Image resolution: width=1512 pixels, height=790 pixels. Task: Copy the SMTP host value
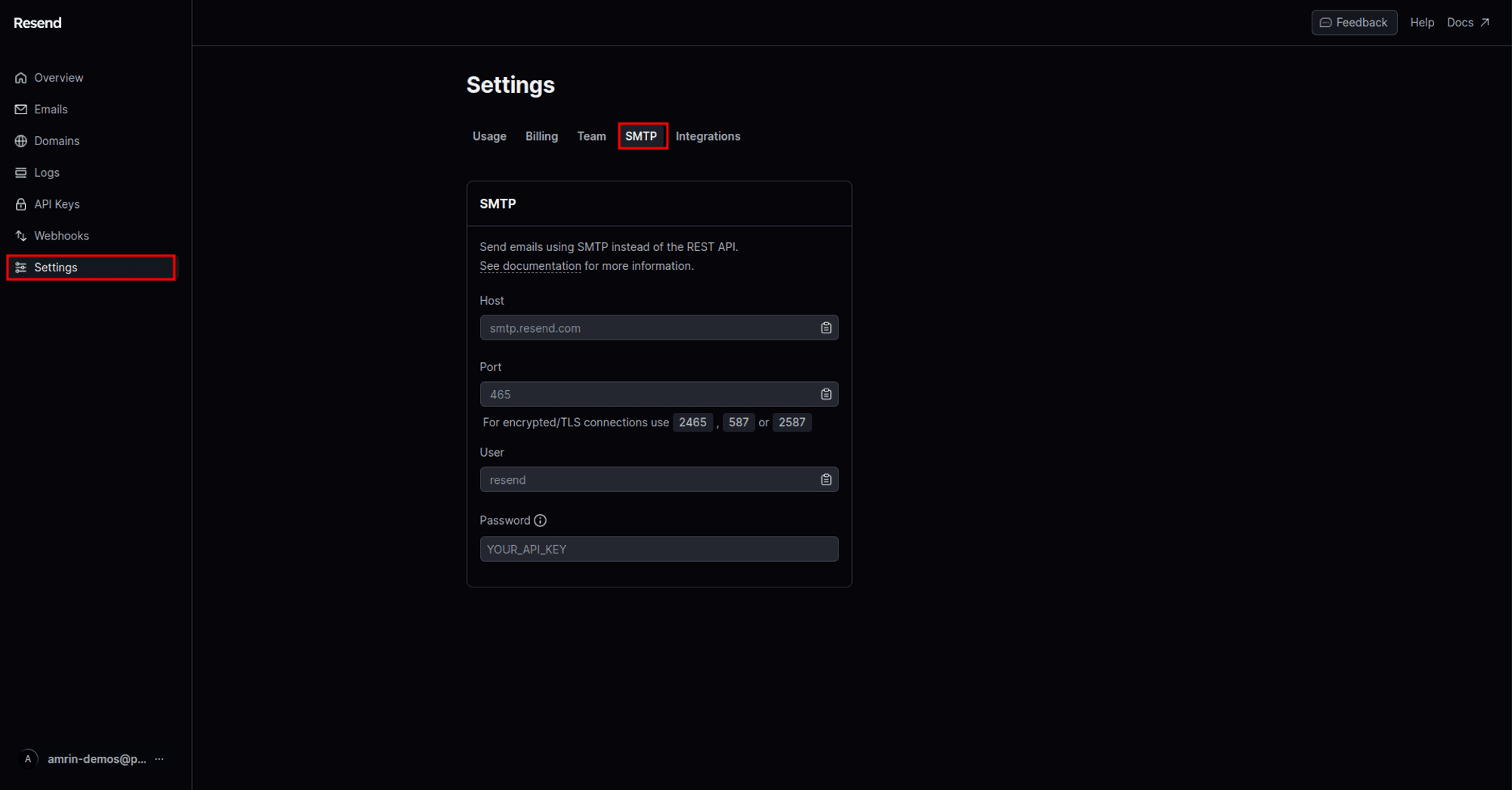click(x=826, y=327)
